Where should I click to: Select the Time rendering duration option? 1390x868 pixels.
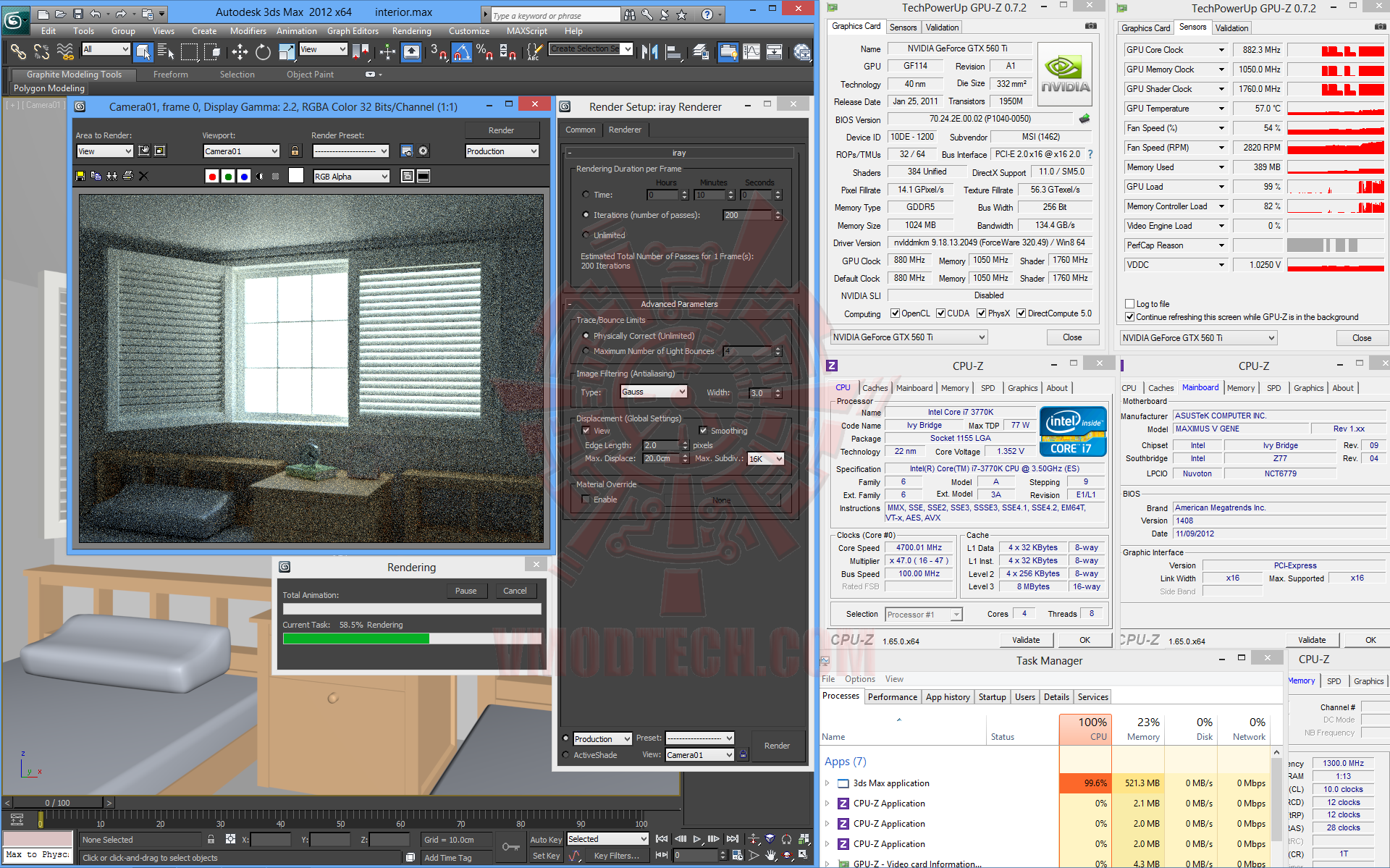[x=586, y=195]
